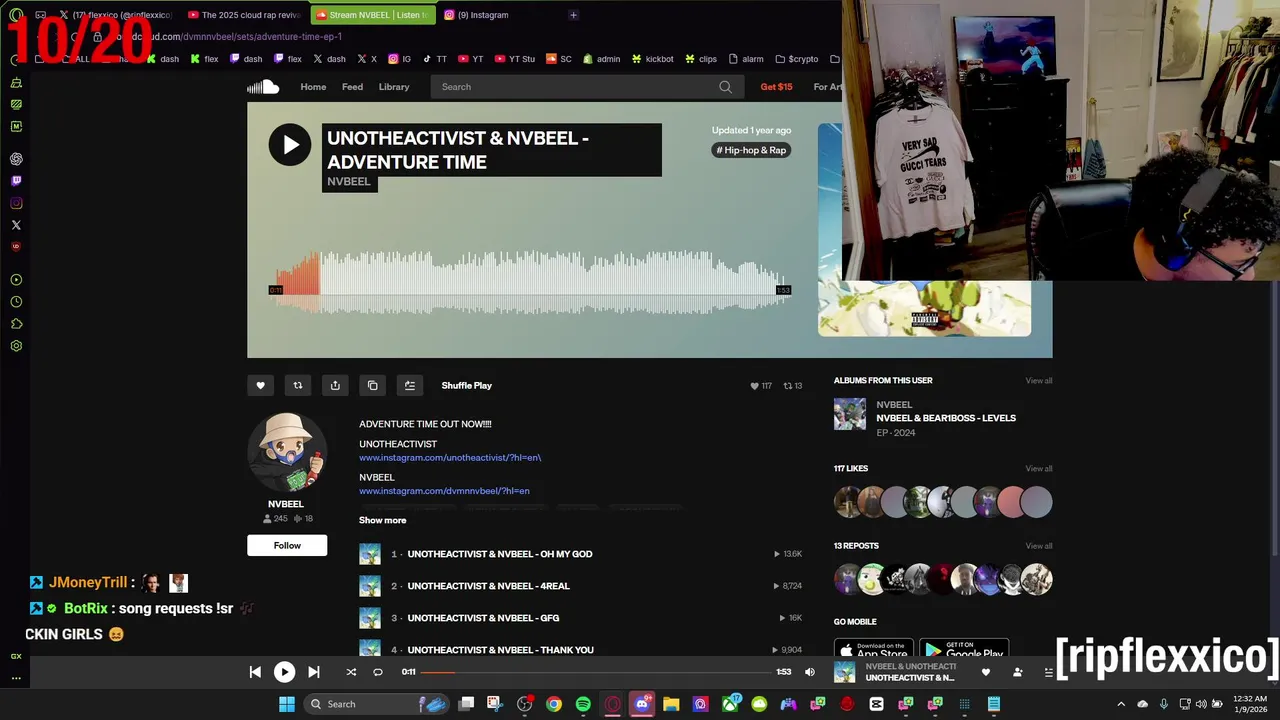
Task: Open the SoundCloud logo home link
Action: (x=263, y=87)
